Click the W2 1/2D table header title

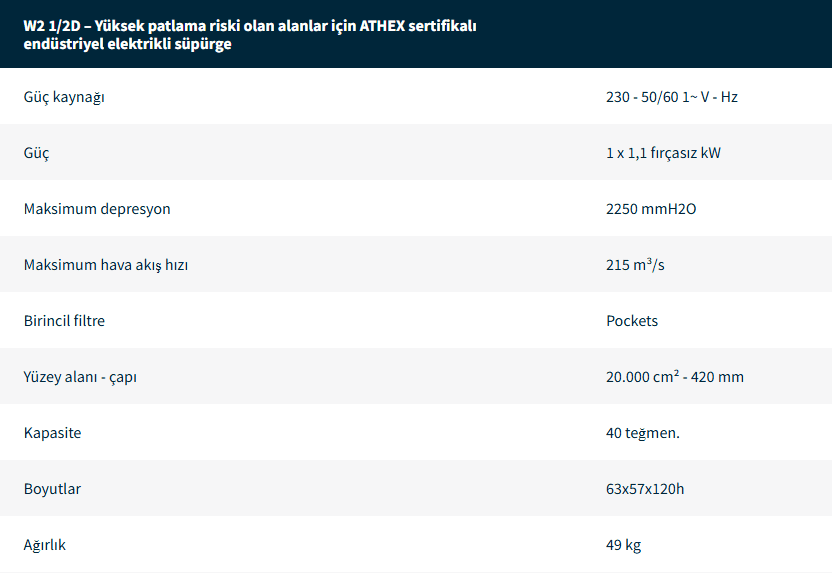pos(250,35)
